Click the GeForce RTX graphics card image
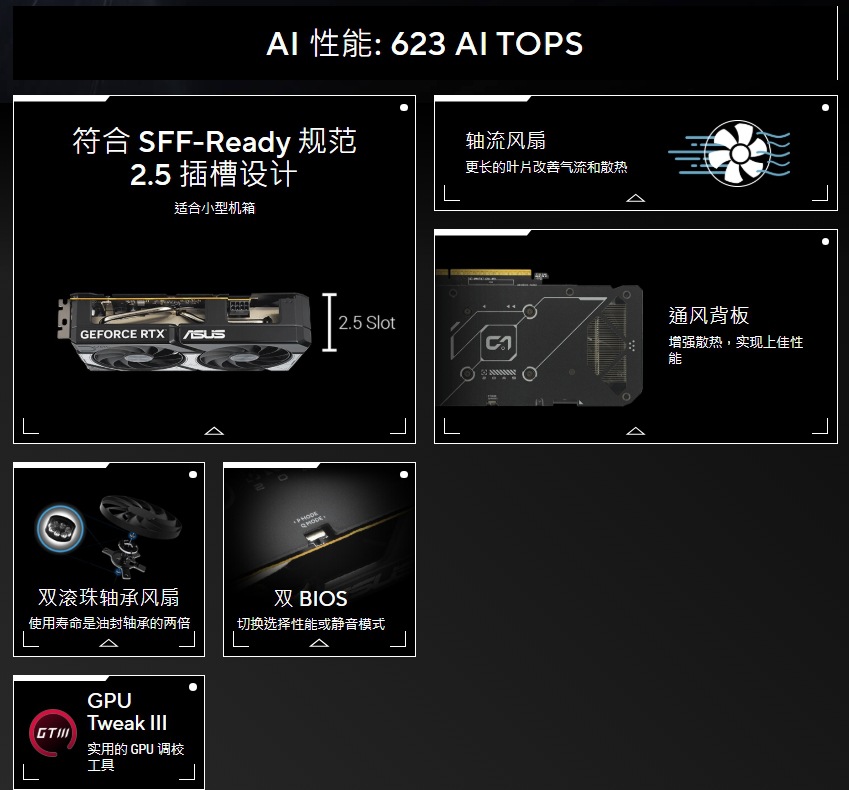This screenshot has width=849, height=790. coord(184,332)
